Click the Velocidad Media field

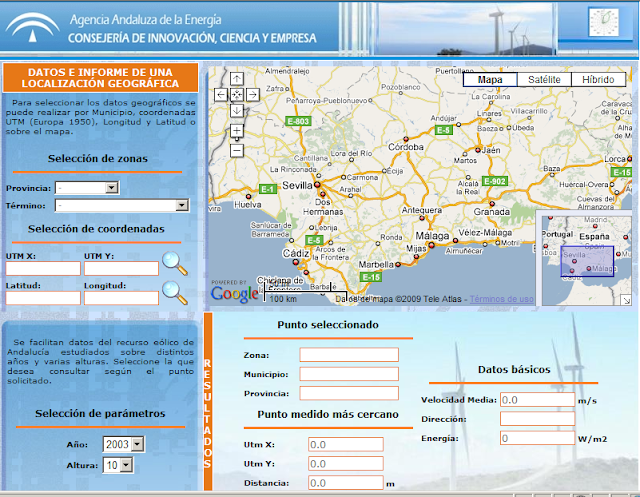(538, 400)
